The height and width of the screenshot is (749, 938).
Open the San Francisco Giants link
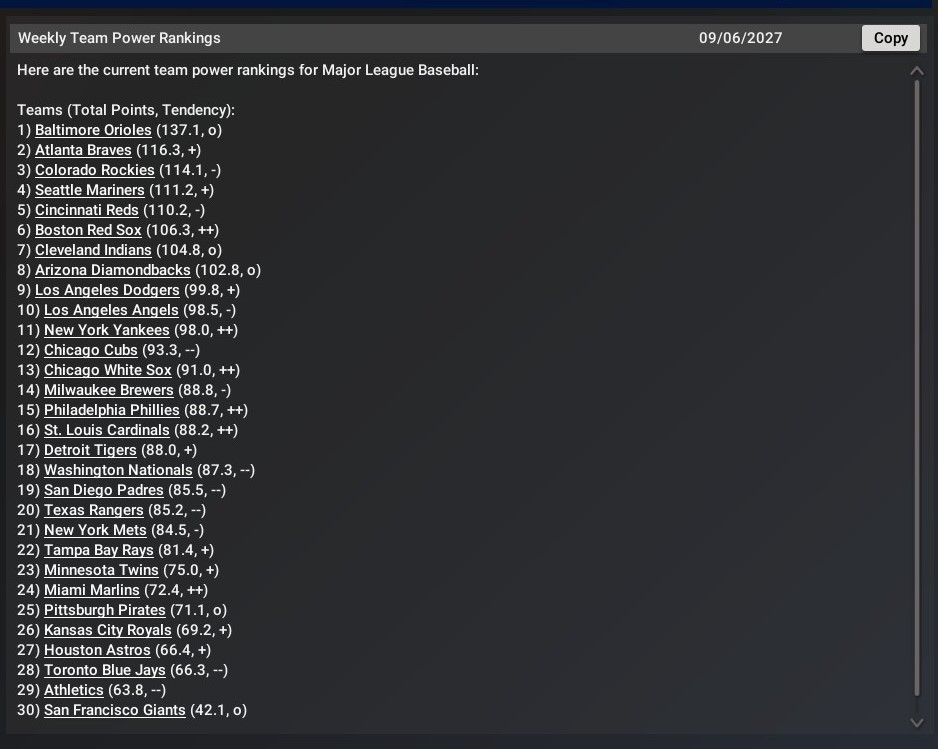click(x=115, y=710)
